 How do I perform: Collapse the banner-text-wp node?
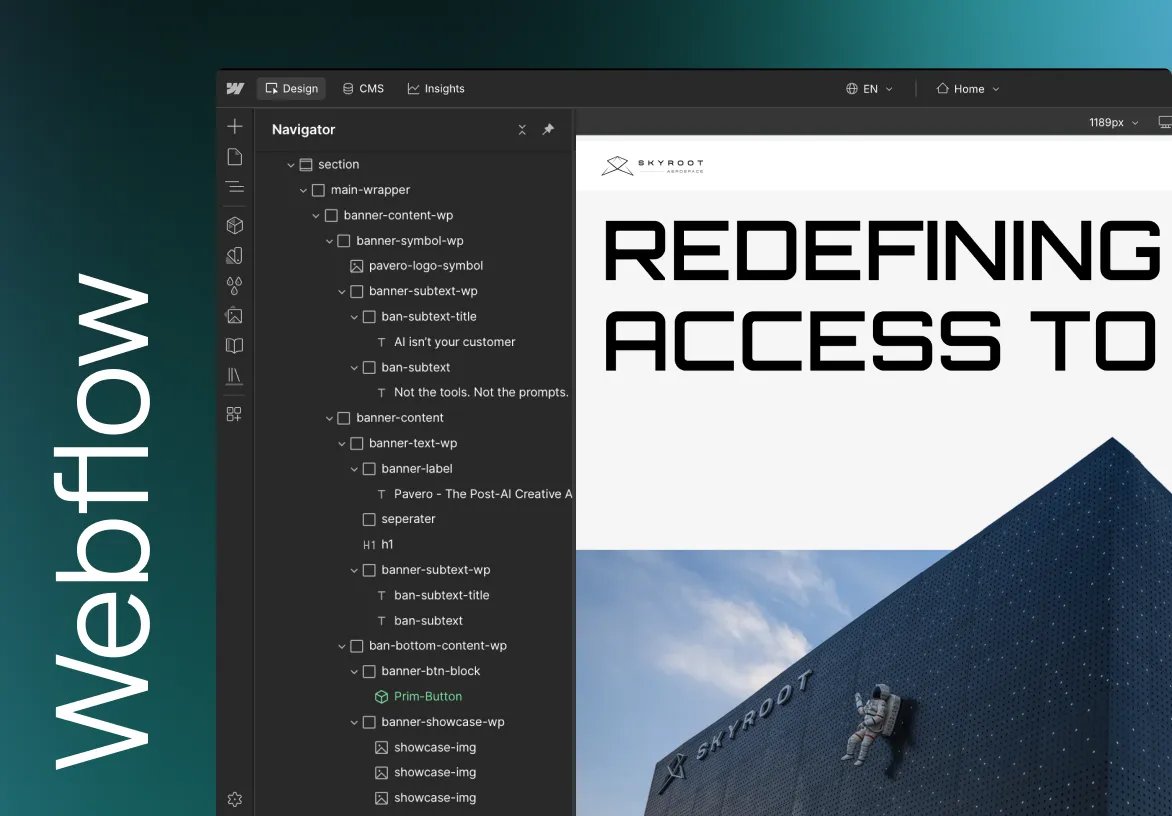[x=342, y=444]
